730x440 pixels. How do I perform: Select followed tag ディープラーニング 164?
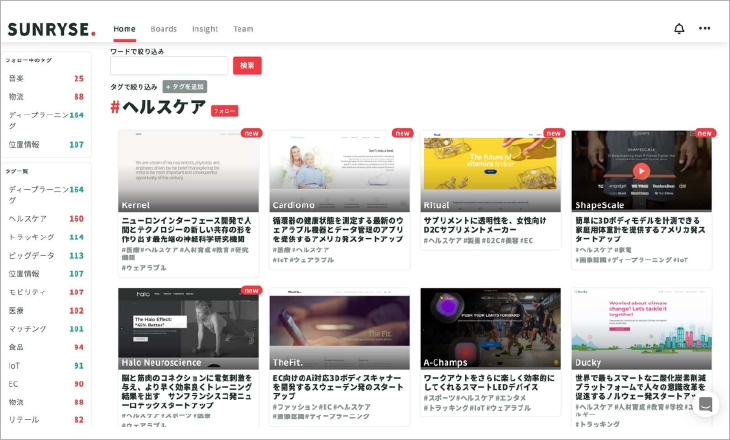(46, 120)
